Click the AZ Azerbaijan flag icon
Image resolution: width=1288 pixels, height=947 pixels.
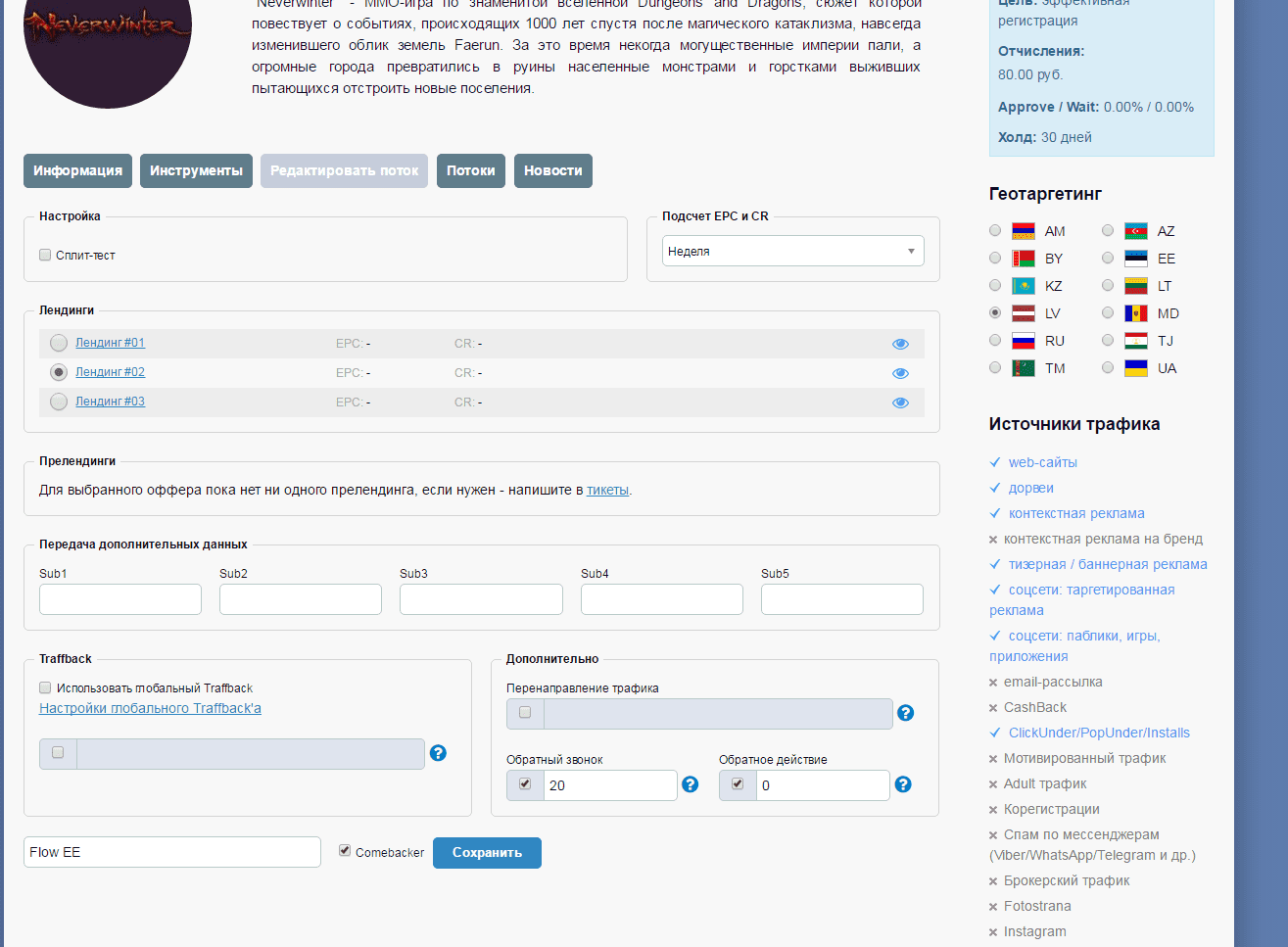[x=1135, y=231]
